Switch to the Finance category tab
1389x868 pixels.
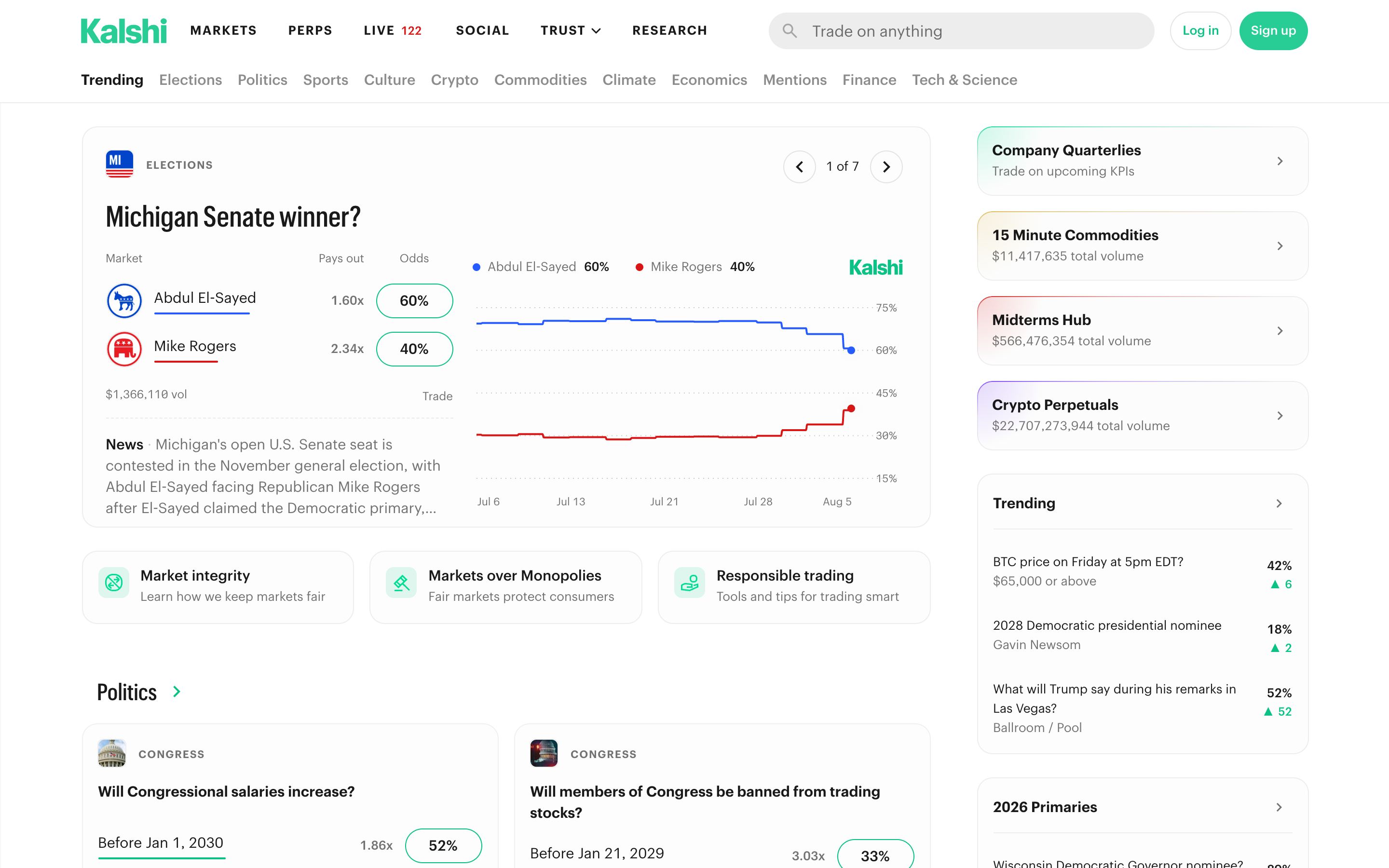(x=869, y=80)
